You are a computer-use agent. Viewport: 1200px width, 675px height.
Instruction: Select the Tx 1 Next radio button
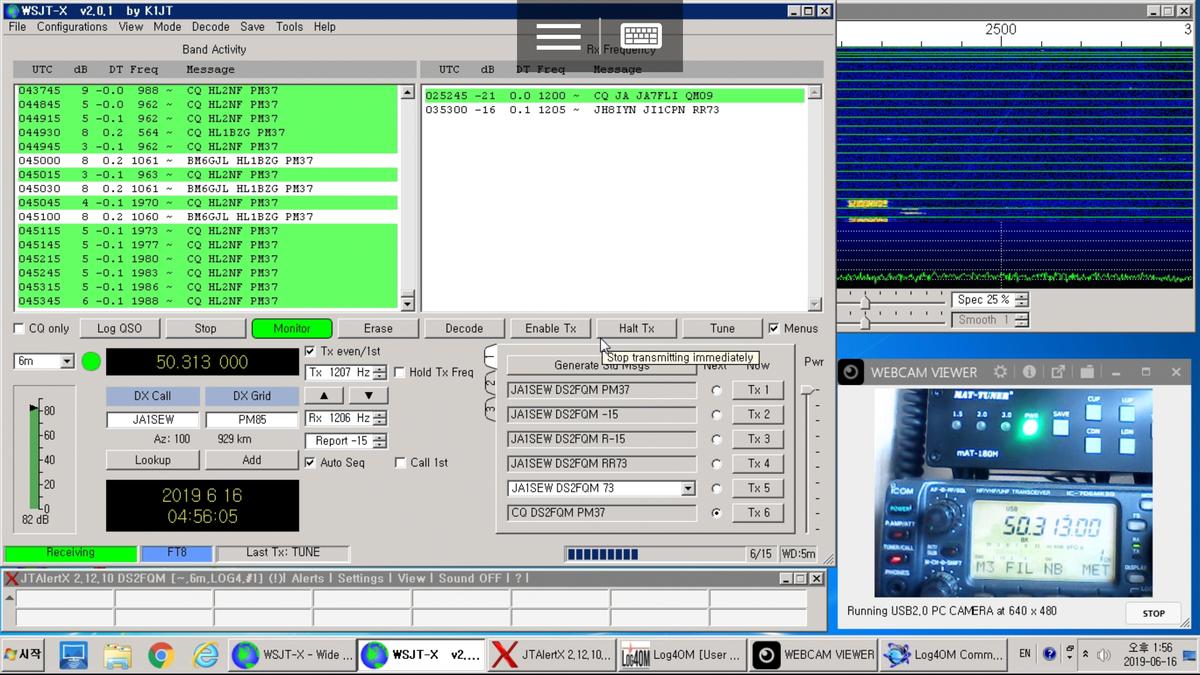pyautogui.click(x=716, y=390)
